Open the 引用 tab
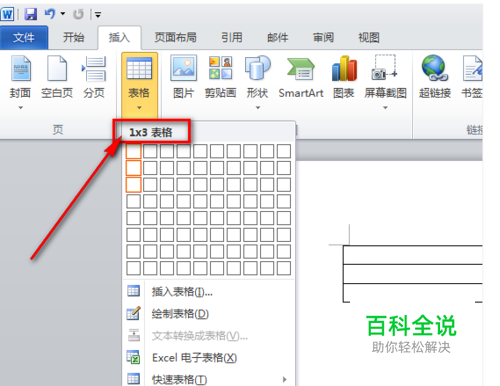The image size is (500, 386). [x=232, y=37]
